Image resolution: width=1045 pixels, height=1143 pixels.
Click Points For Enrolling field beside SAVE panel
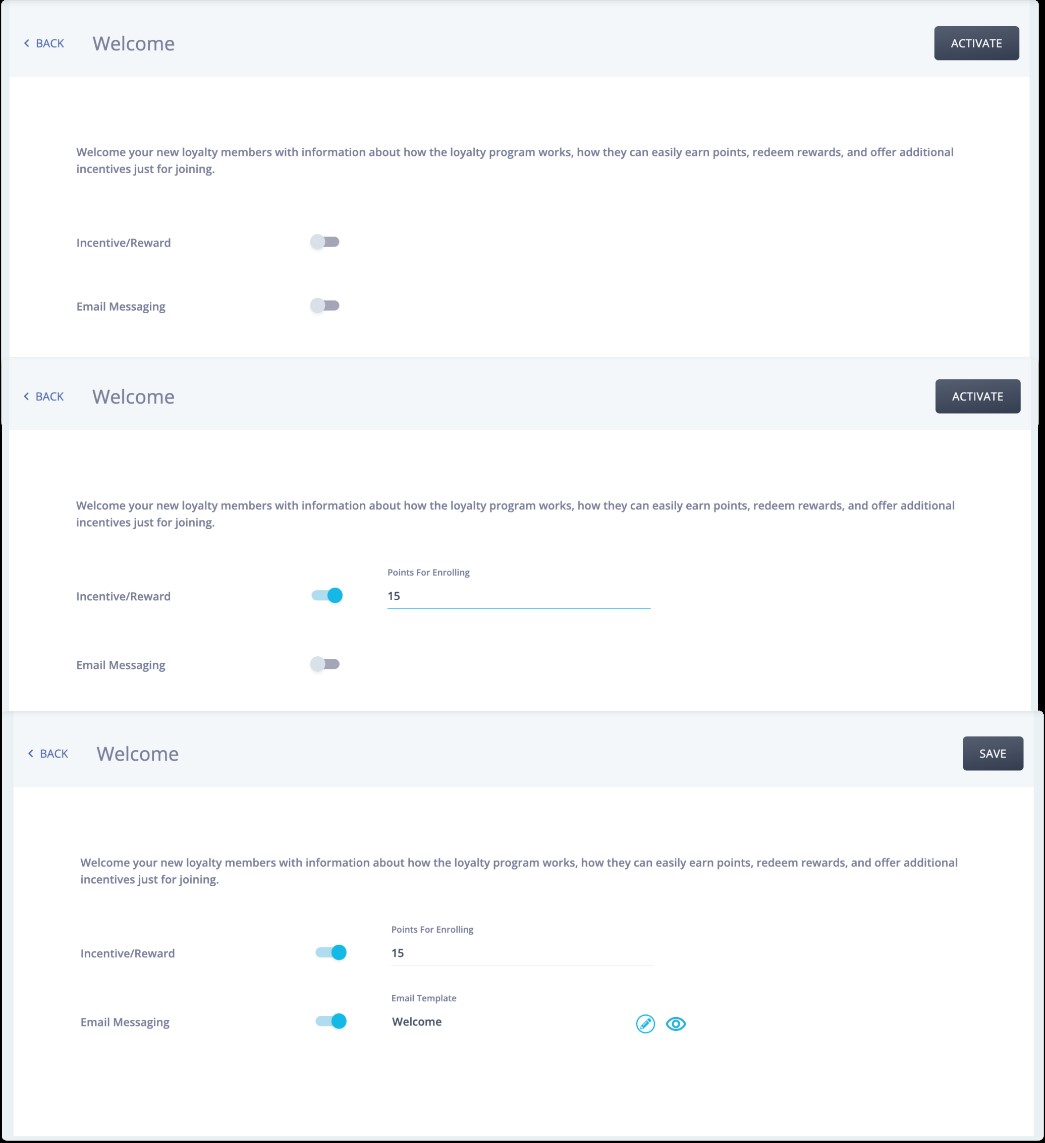[522, 953]
